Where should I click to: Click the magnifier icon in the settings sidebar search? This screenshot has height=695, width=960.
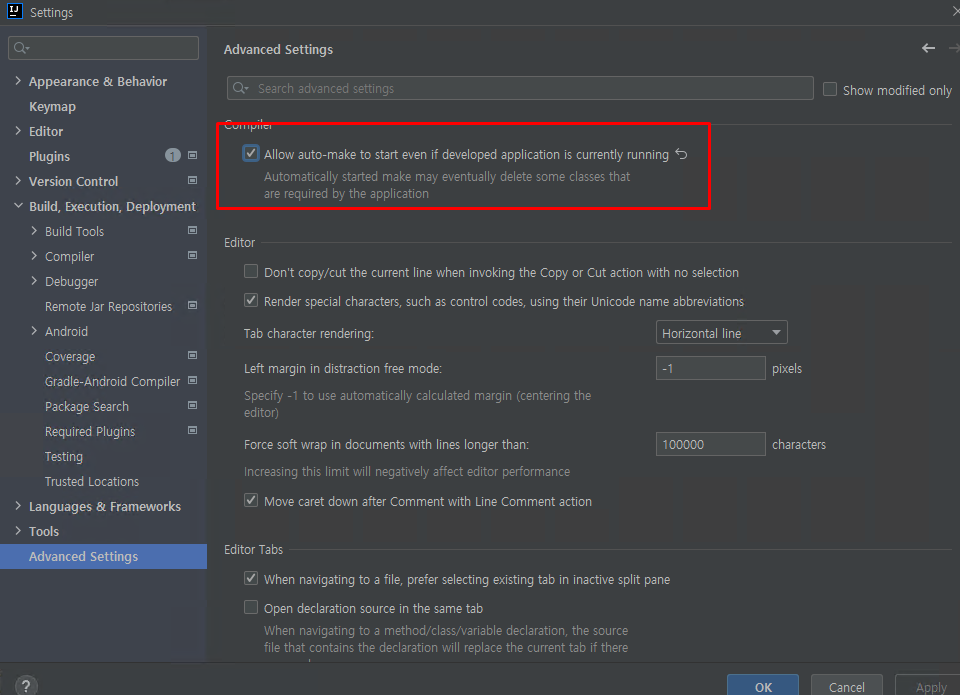point(18,47)
